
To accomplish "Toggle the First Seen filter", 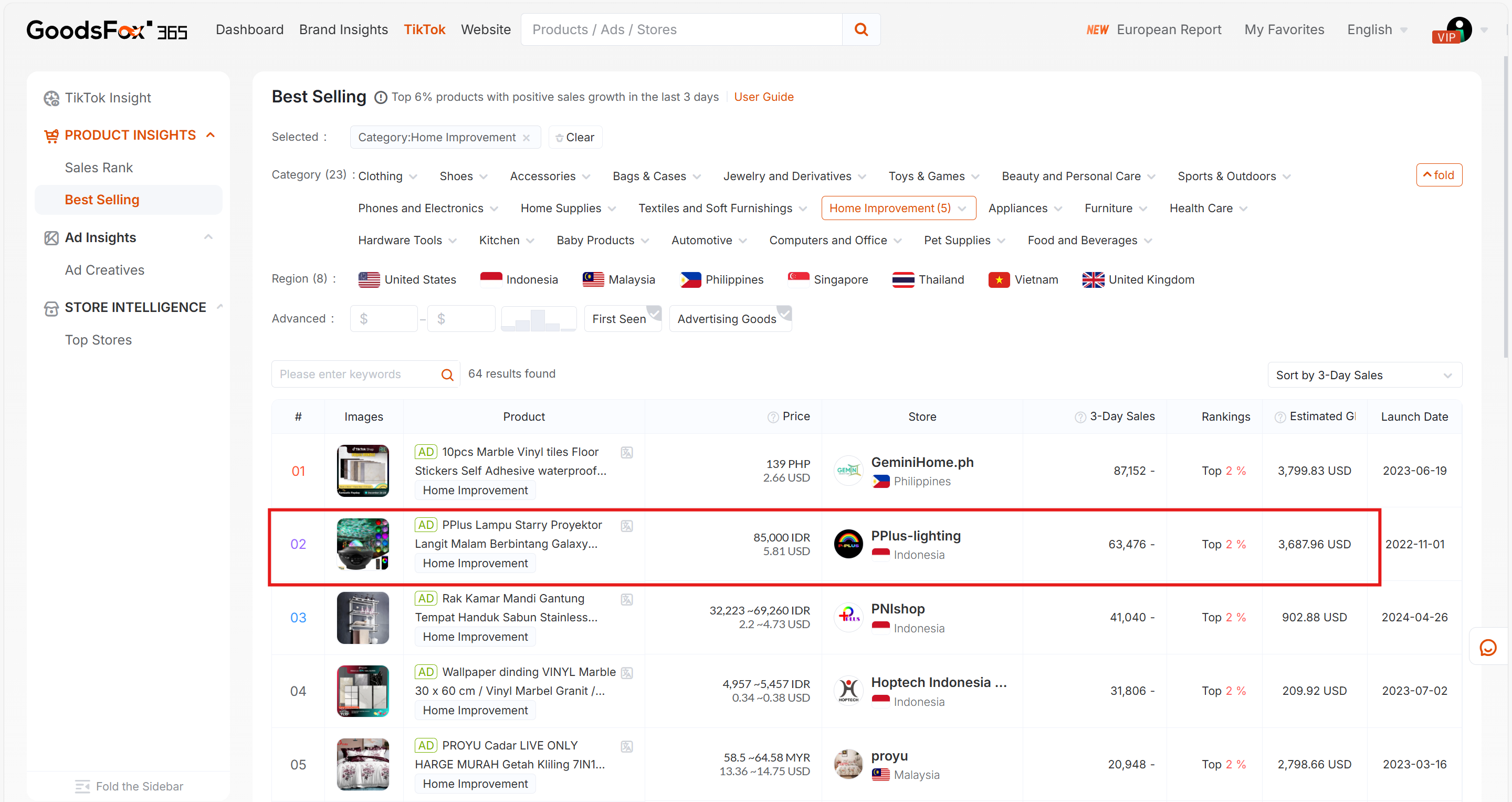I will (623, 319).
